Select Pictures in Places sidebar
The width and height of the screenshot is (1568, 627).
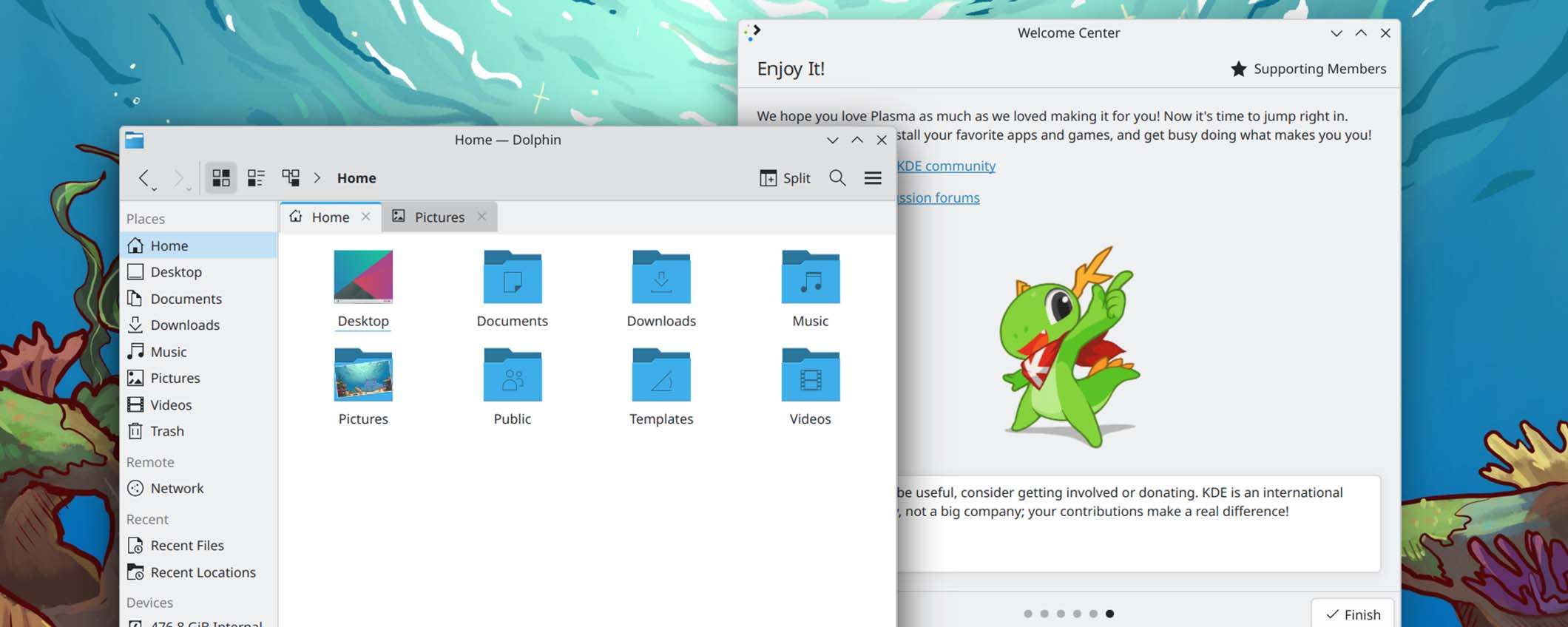tap(198, 378)
